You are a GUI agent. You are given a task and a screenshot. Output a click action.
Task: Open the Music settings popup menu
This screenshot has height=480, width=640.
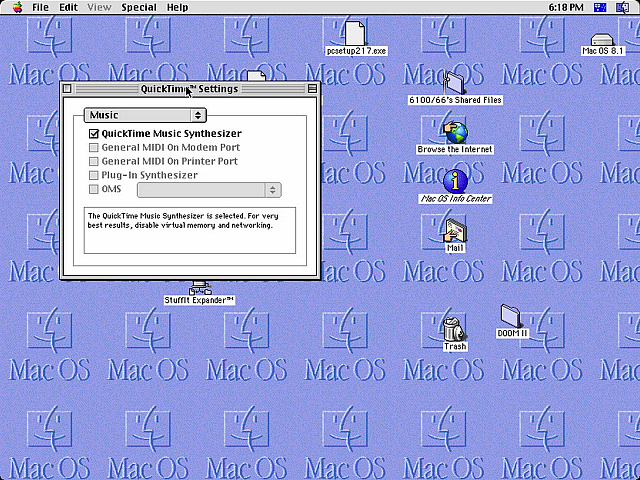click(145, 115)
